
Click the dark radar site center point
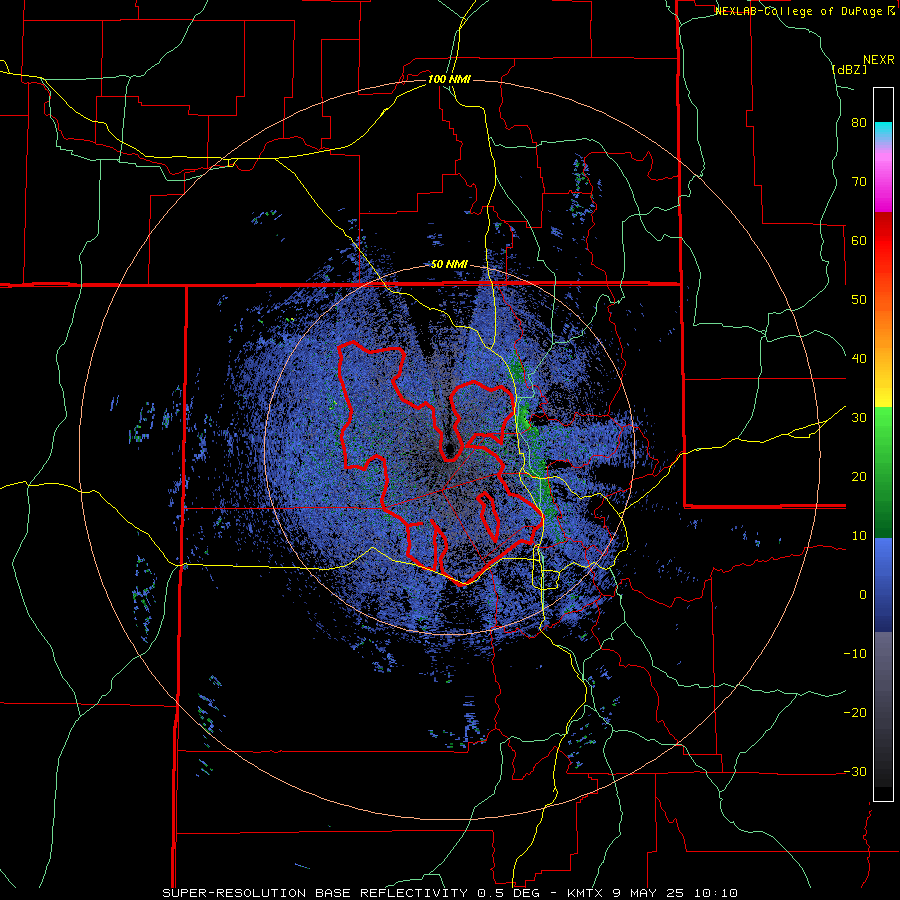click(450, 449)
